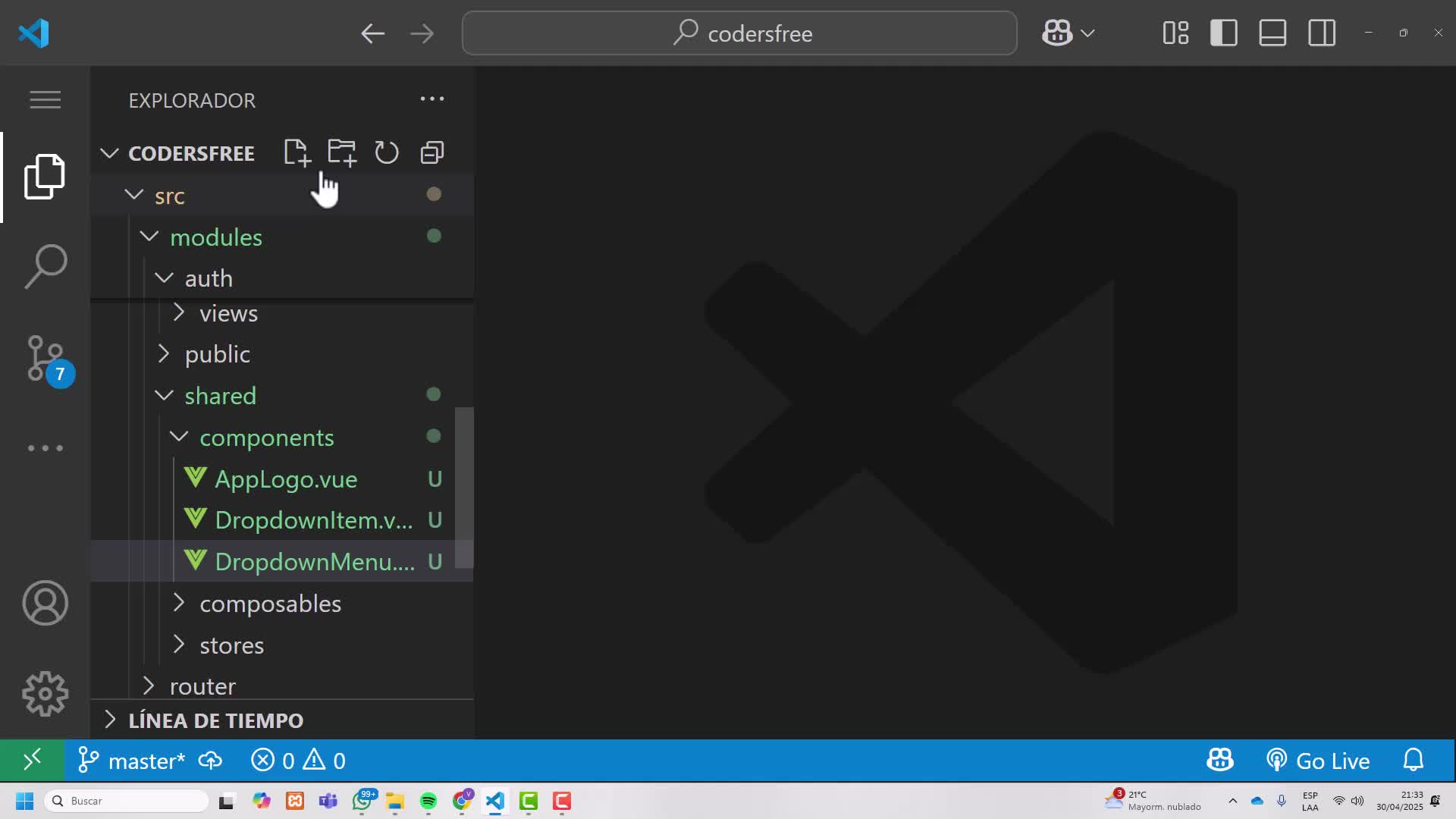Screen dimensions: 1456x819
Task: Toggle the secondary side bar
Action: coord(1321,33)
